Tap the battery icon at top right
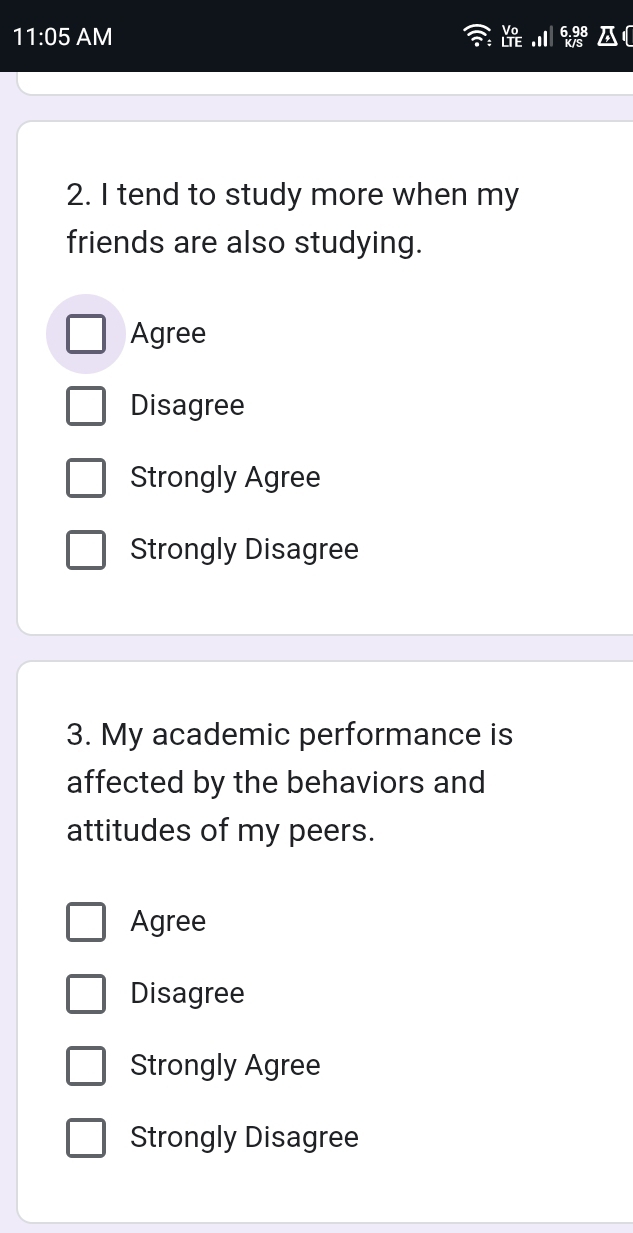This screenshot has height=1233, width=633. [x=627, y=37]
